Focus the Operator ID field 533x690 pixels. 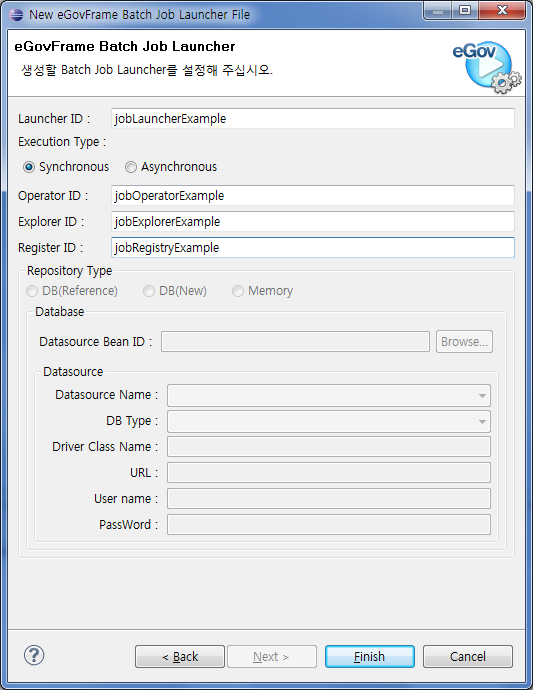(x=313, y=195)
